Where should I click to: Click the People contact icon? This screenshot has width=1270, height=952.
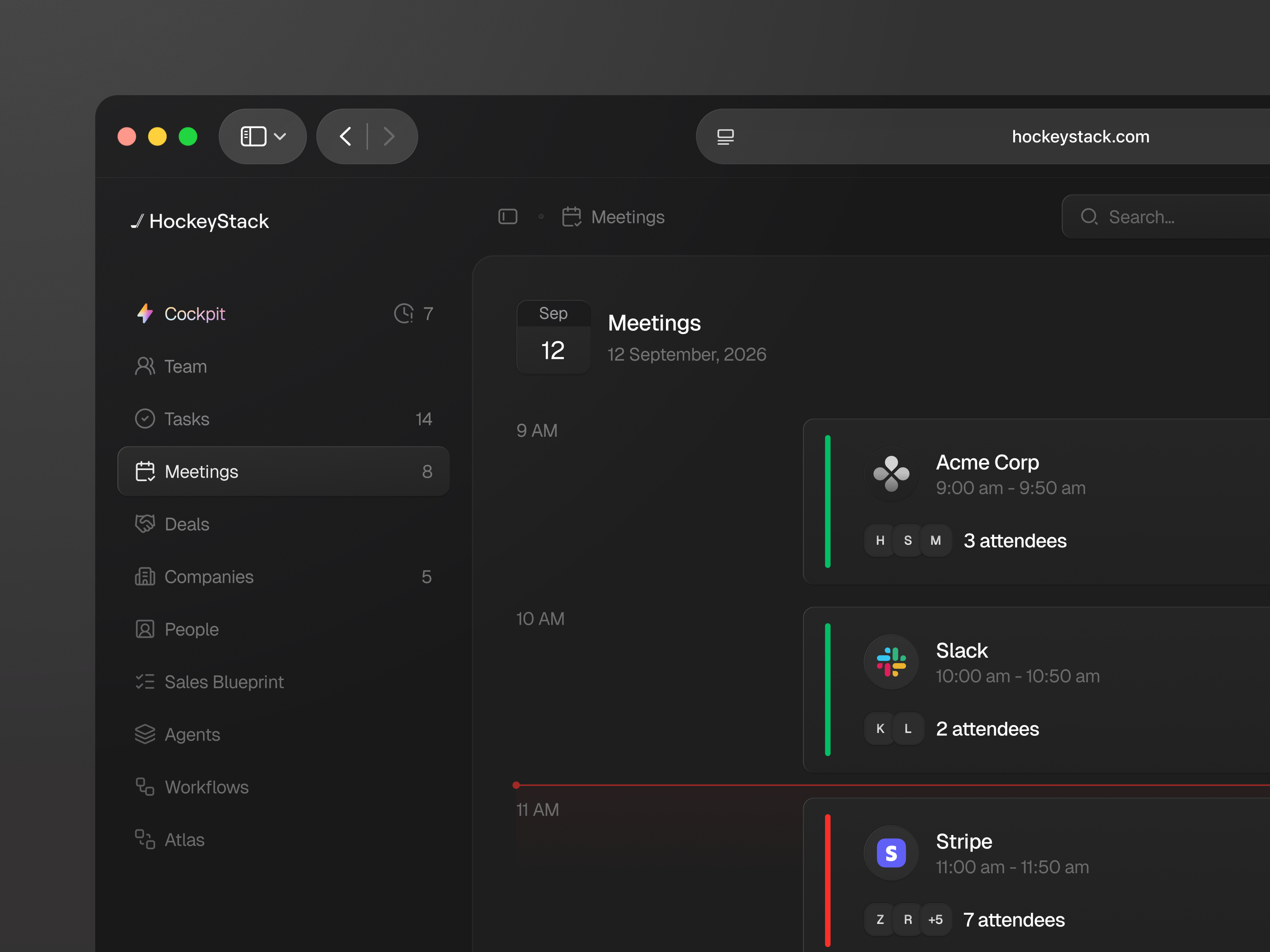(x=145, y=630)
